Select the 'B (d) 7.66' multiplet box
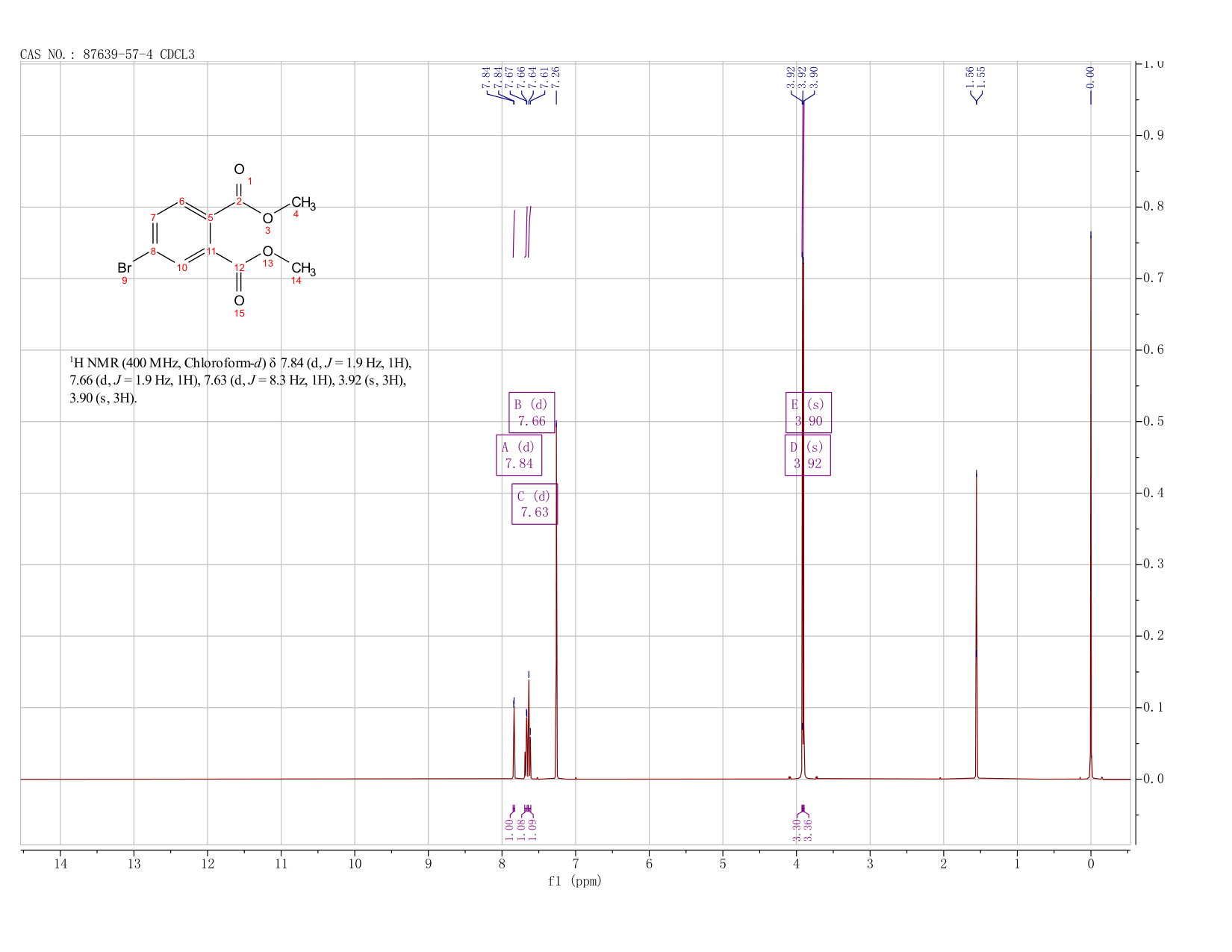Screen dimensions: 1232x952 click(532, 412)
